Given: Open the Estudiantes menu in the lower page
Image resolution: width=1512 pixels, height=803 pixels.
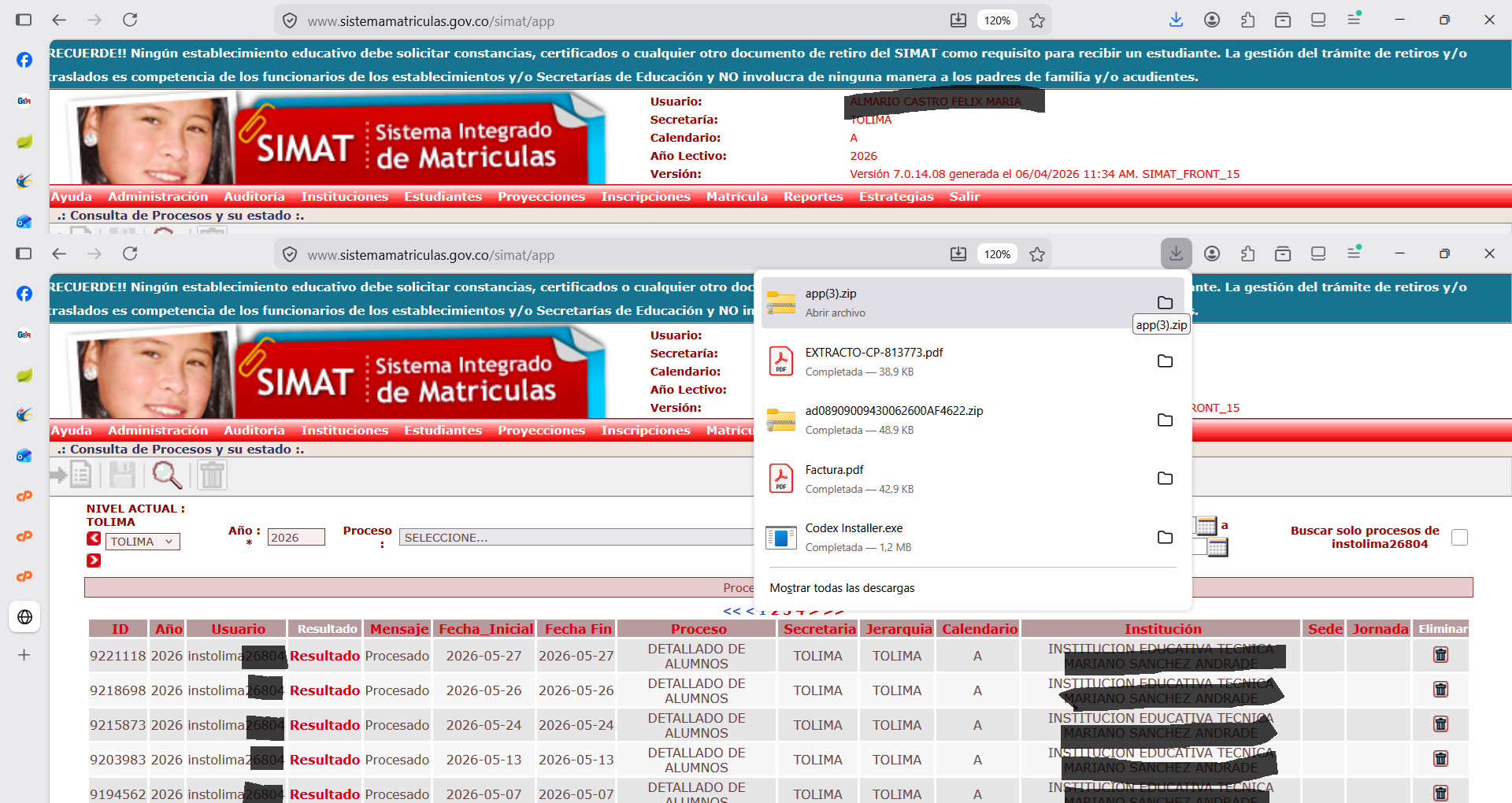Looking at the screenshot, I should tap(443, 430).
